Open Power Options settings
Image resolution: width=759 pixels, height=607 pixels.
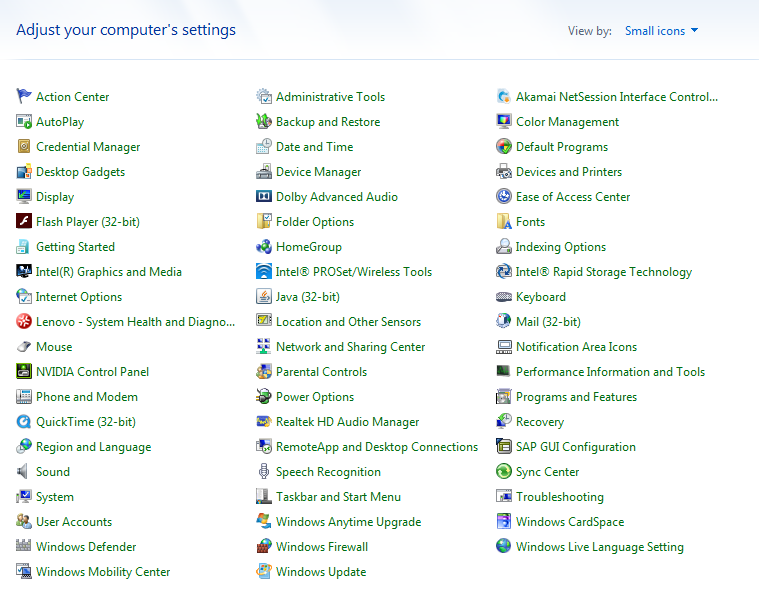click(315, 397)
